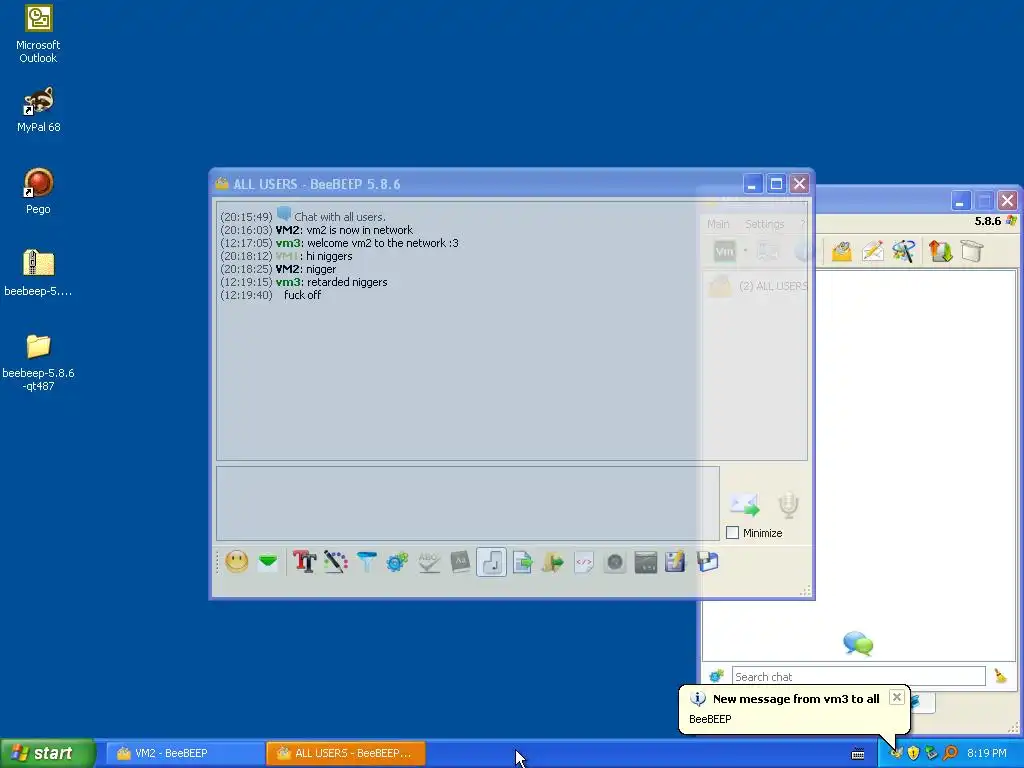Viewport: 1024px width, 768px height.
Task: Click the send file document icon
Action: pos(522,562)
